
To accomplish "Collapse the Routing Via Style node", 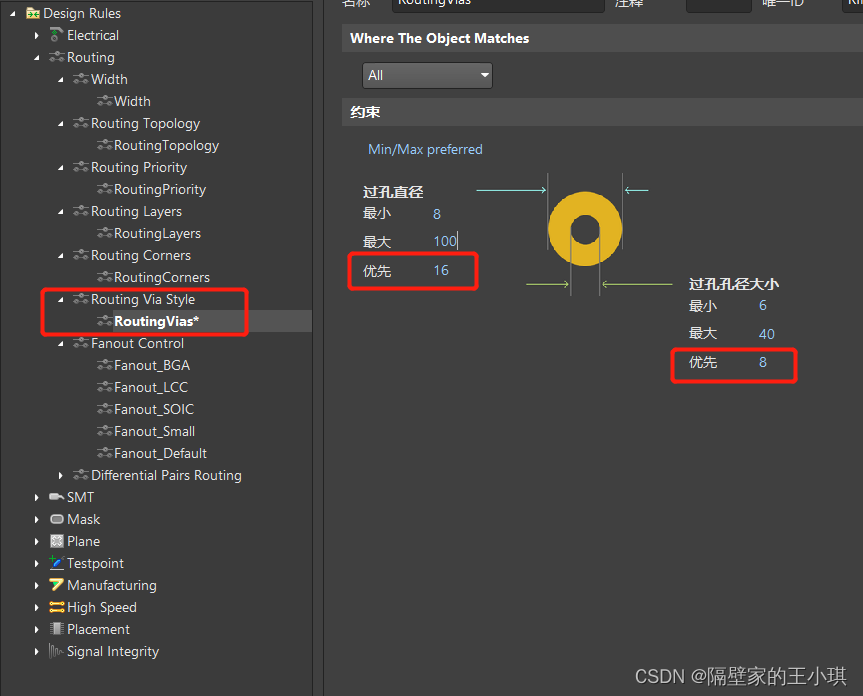I will (61, 299).
